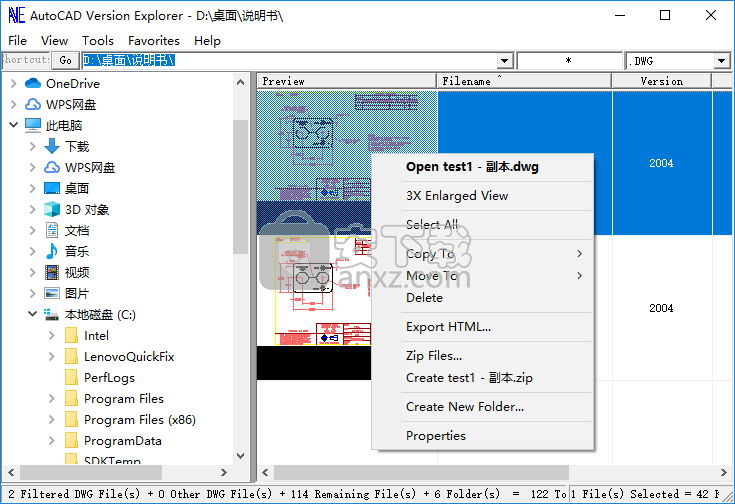735x504 pixels.
Task: Collapse the 本地磁盘 (C:) node
Action: click(32, 314)
